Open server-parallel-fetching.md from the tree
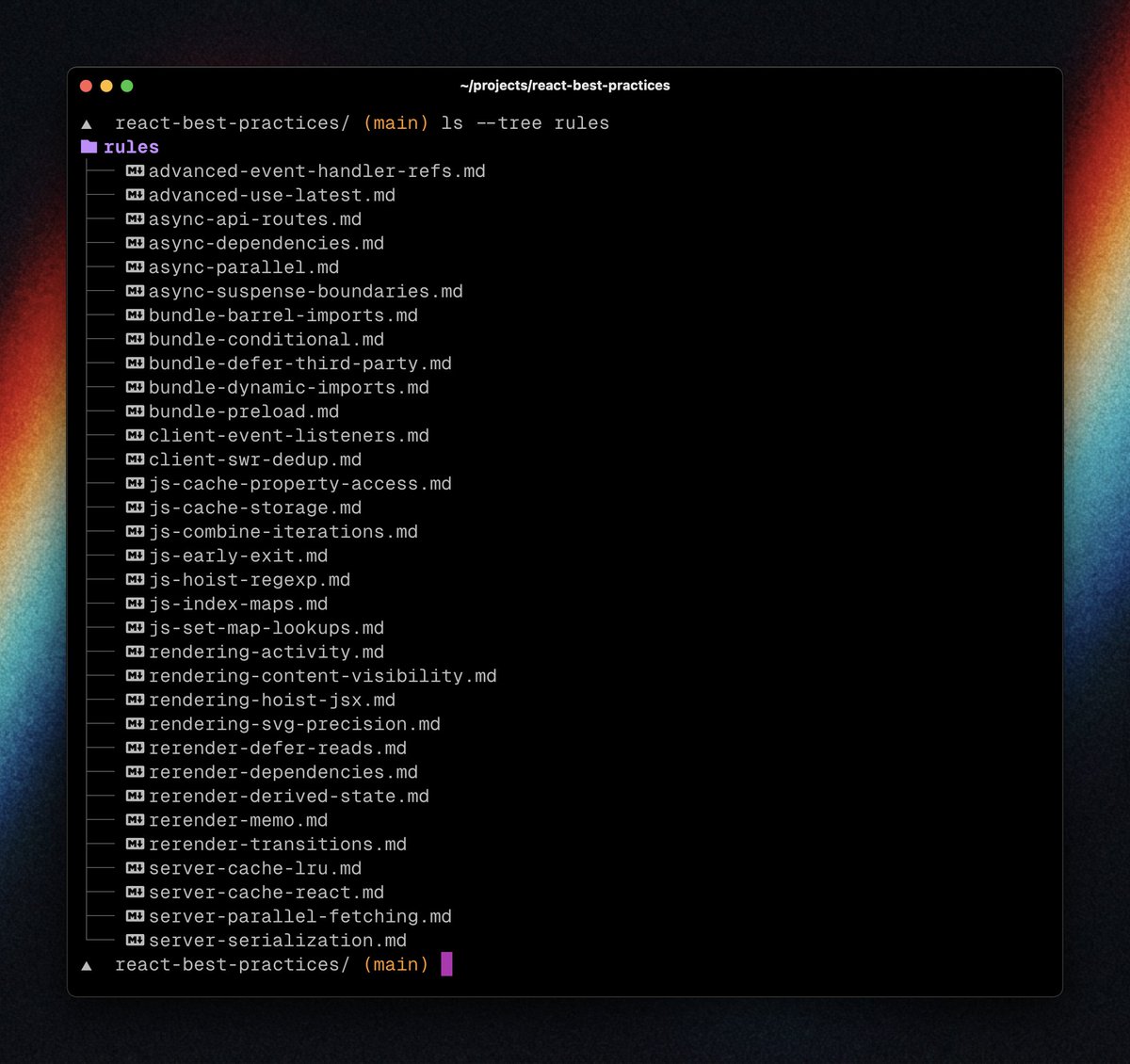Viewport: 1130px width, 1064px height. click(301, 916)
